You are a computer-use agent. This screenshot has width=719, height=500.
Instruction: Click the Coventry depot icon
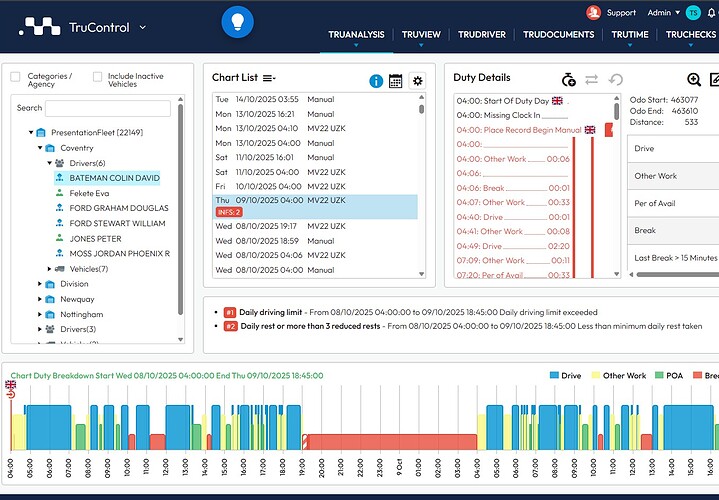[x=50, y=148]
